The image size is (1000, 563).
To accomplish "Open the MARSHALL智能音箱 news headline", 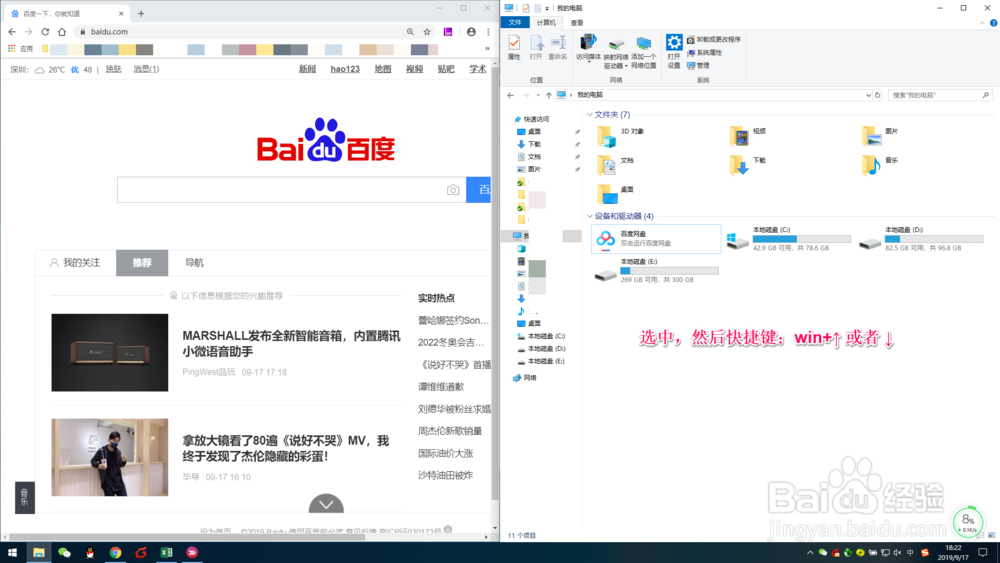I will tap(291, 344).
